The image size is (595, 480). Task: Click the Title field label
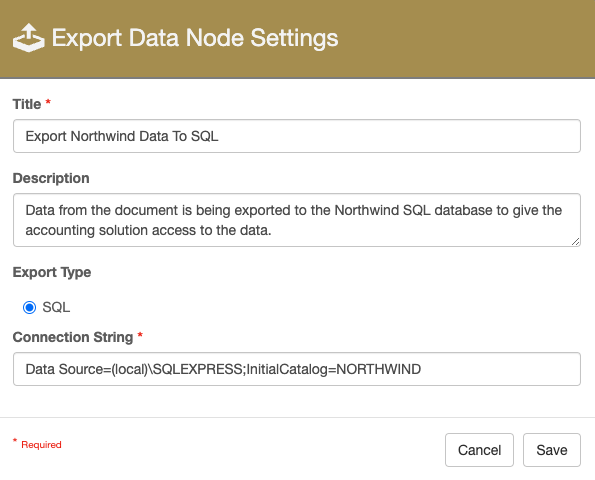(27, 104)
